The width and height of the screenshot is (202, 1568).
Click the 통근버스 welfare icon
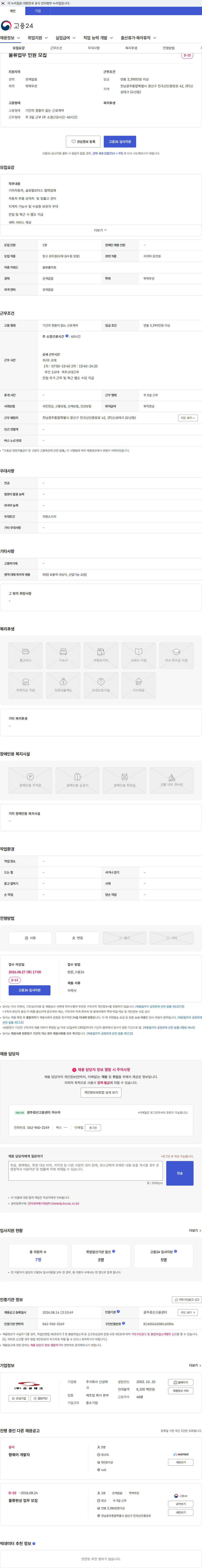click(25, 656)
